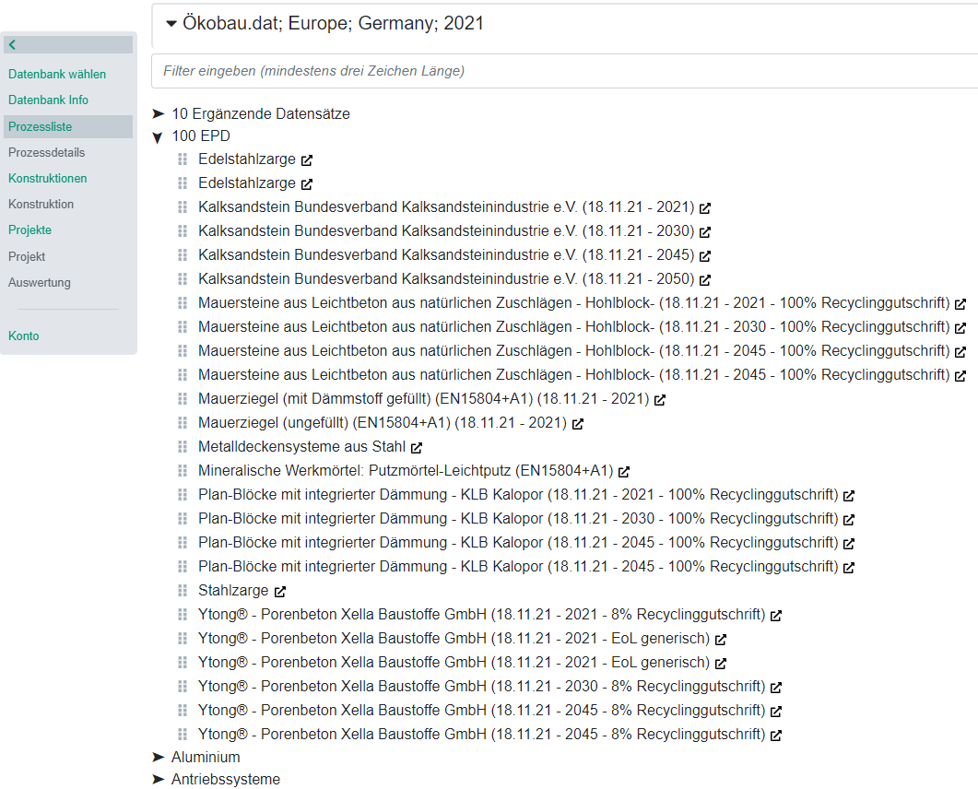Open Konstruktionen in sidebar

pyautogui.click(x=47, y=178)
